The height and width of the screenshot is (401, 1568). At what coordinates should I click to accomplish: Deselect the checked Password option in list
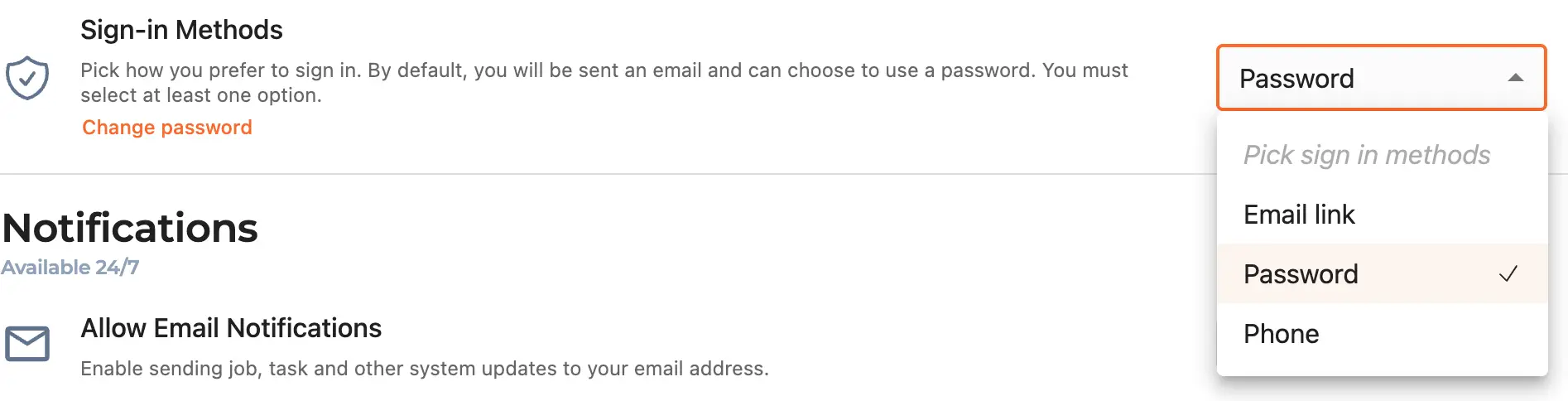click(1382, 274)
